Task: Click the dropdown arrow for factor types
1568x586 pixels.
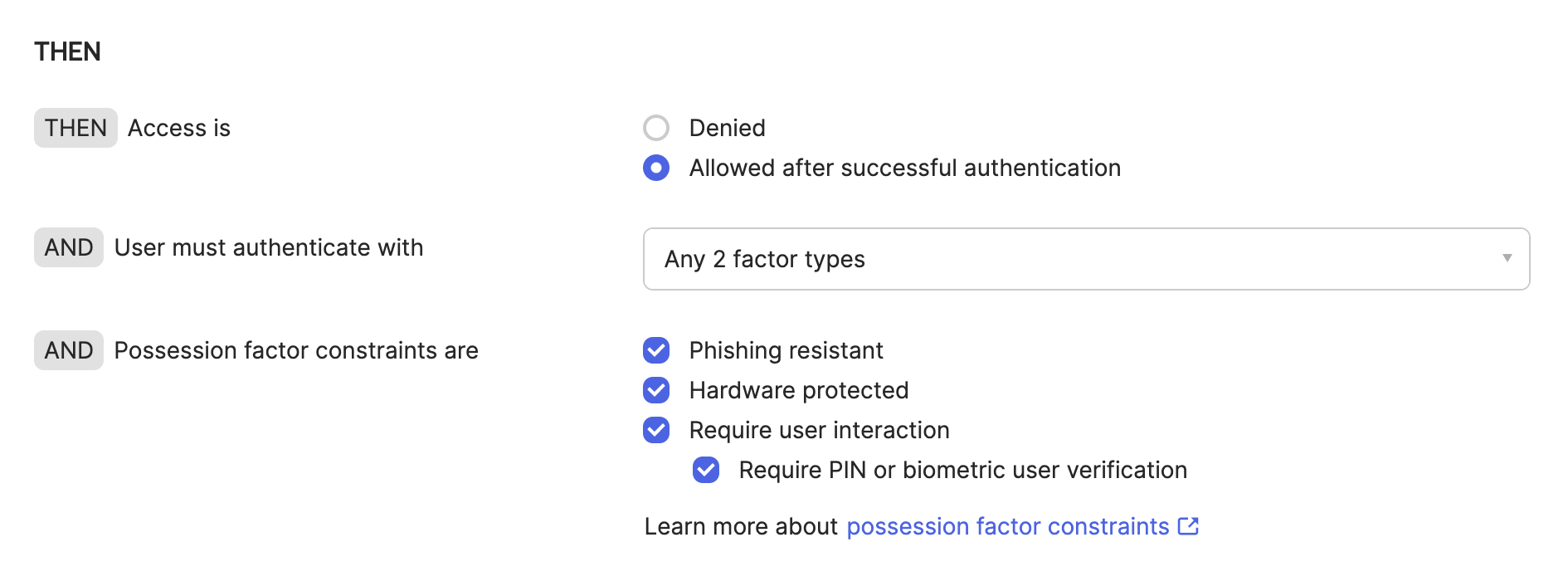Action: tap(1507, 258)
